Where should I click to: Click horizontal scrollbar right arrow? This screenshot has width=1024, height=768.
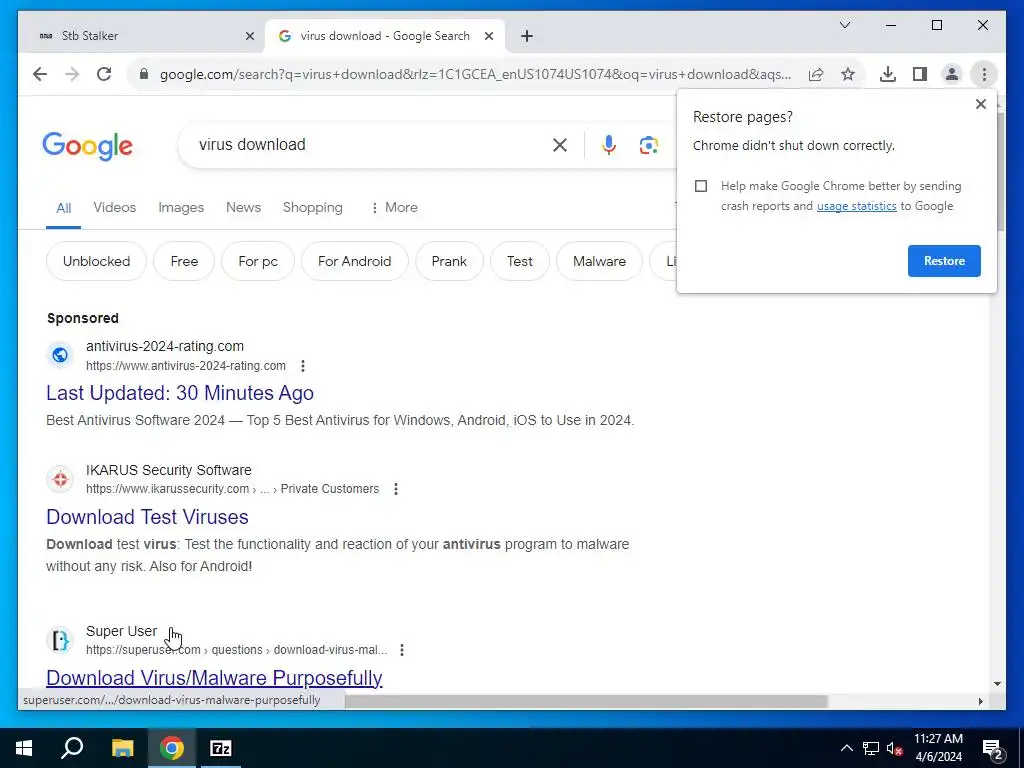[980, 701]
